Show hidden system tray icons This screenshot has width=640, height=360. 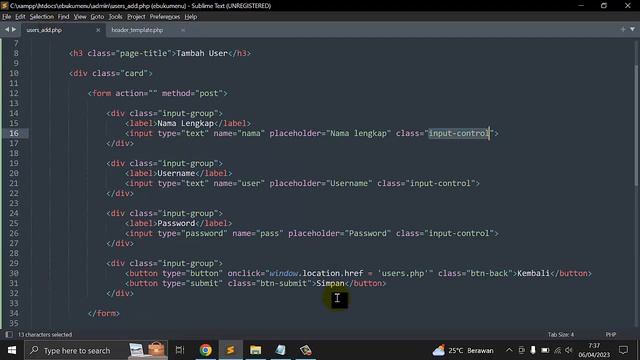point(509,350)
